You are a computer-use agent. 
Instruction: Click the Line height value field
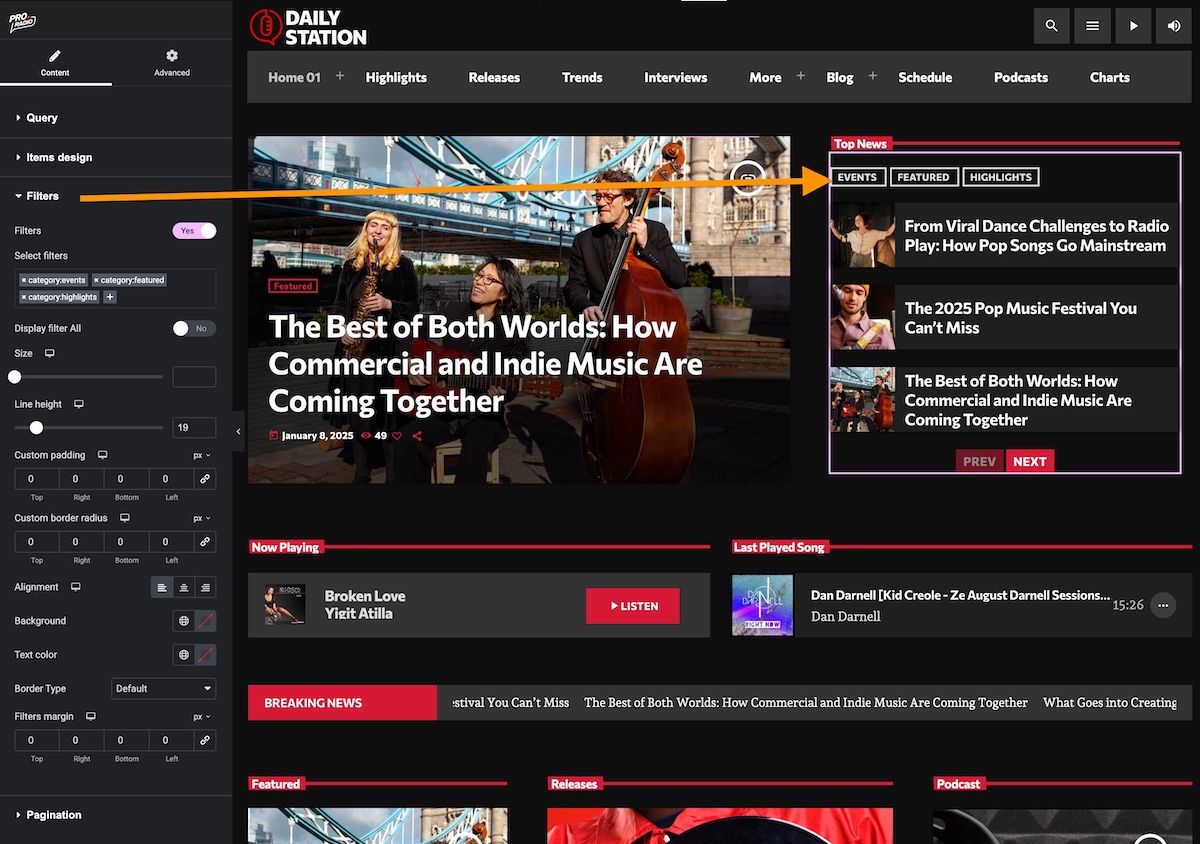click(x=194, y=428)
